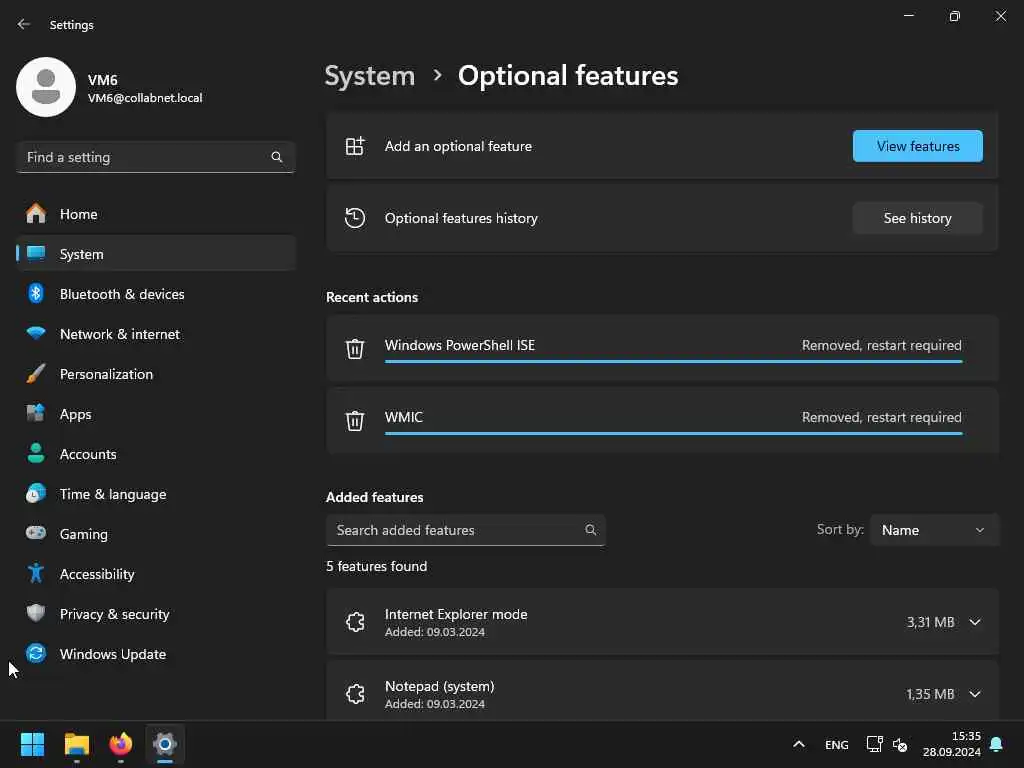Image resolution: width=1024 pixels, height=768 pixels.
Task: Go to Windows Update section
Action: coord(112,654)
